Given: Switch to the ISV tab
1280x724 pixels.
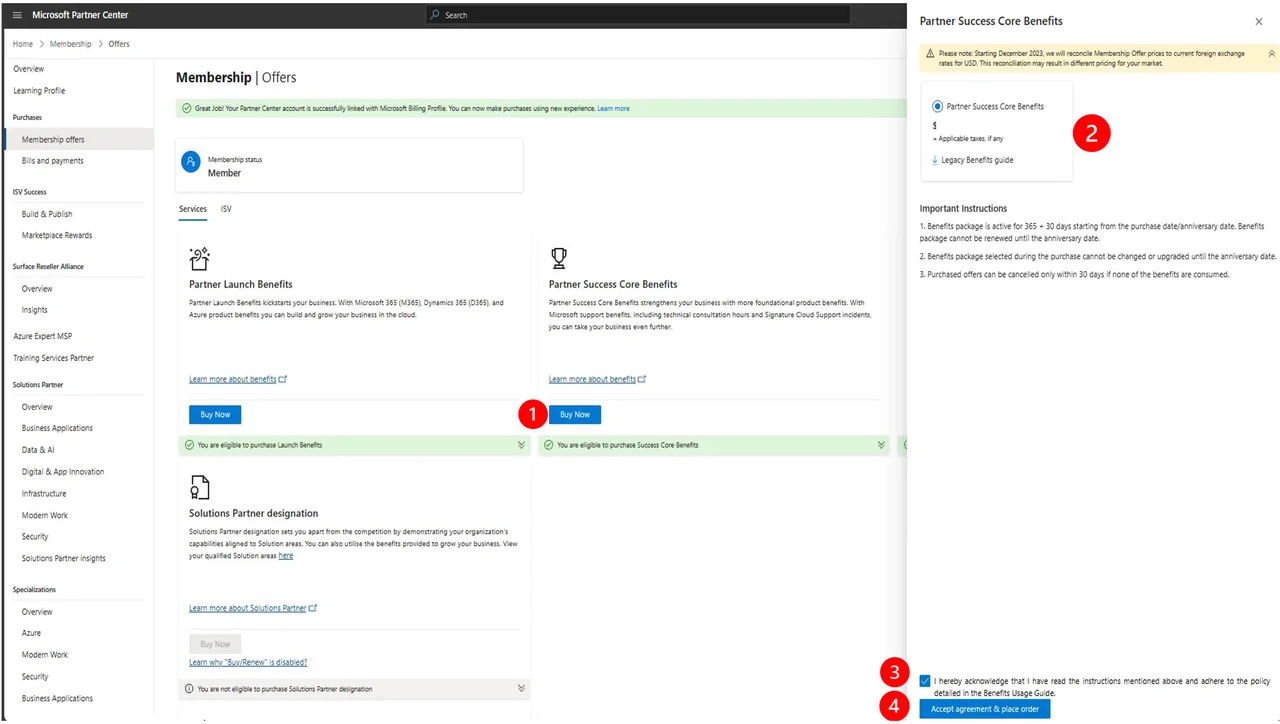Looking at the screenshot, I should [x=226, y=210].
